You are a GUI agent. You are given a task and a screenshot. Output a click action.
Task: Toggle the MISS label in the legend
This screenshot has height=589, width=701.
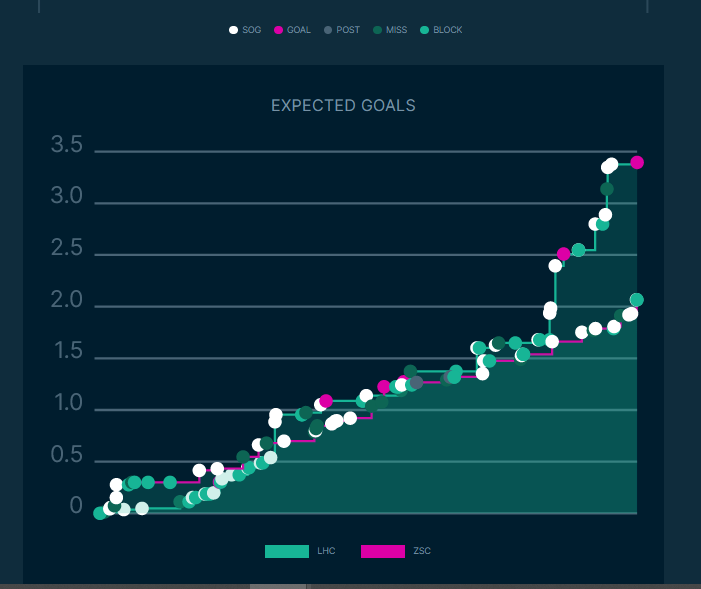[397, 30]
